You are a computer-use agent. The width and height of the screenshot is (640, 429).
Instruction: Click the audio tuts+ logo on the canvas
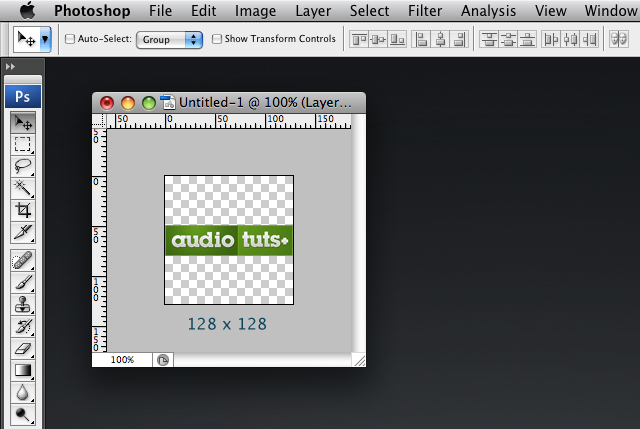(x=229, y=240)
